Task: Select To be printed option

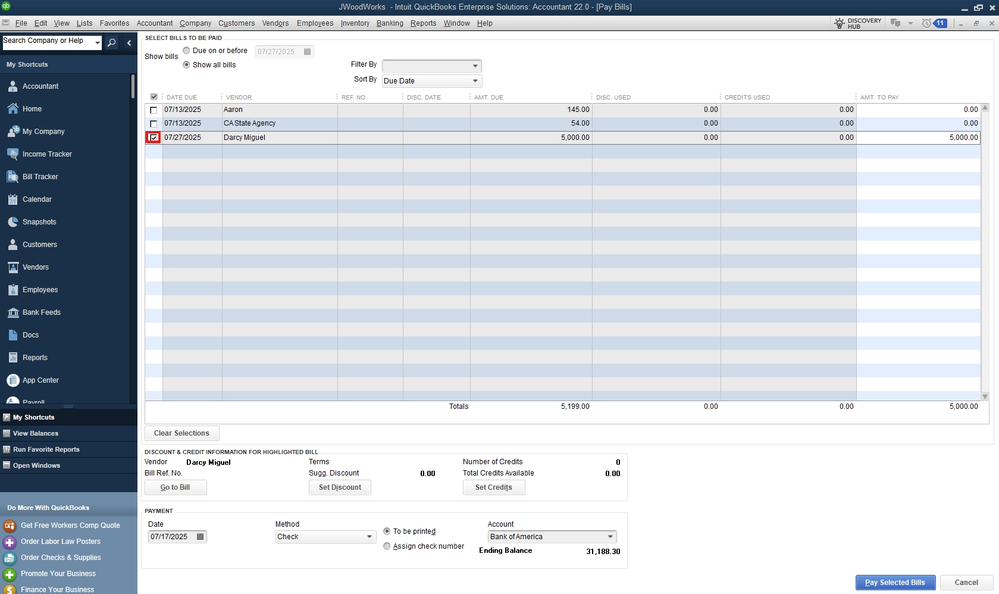Action: tap(387, 531)
